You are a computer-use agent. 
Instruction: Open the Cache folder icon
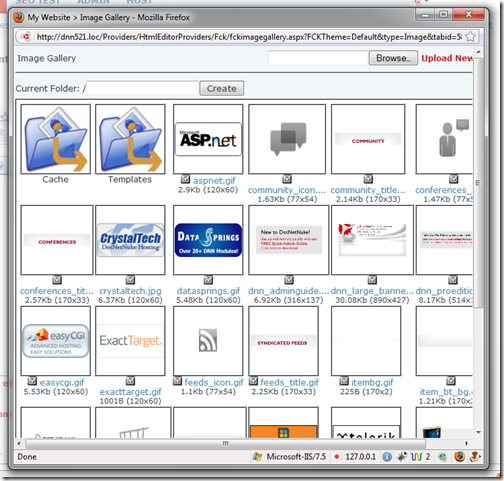click(55, 139)
